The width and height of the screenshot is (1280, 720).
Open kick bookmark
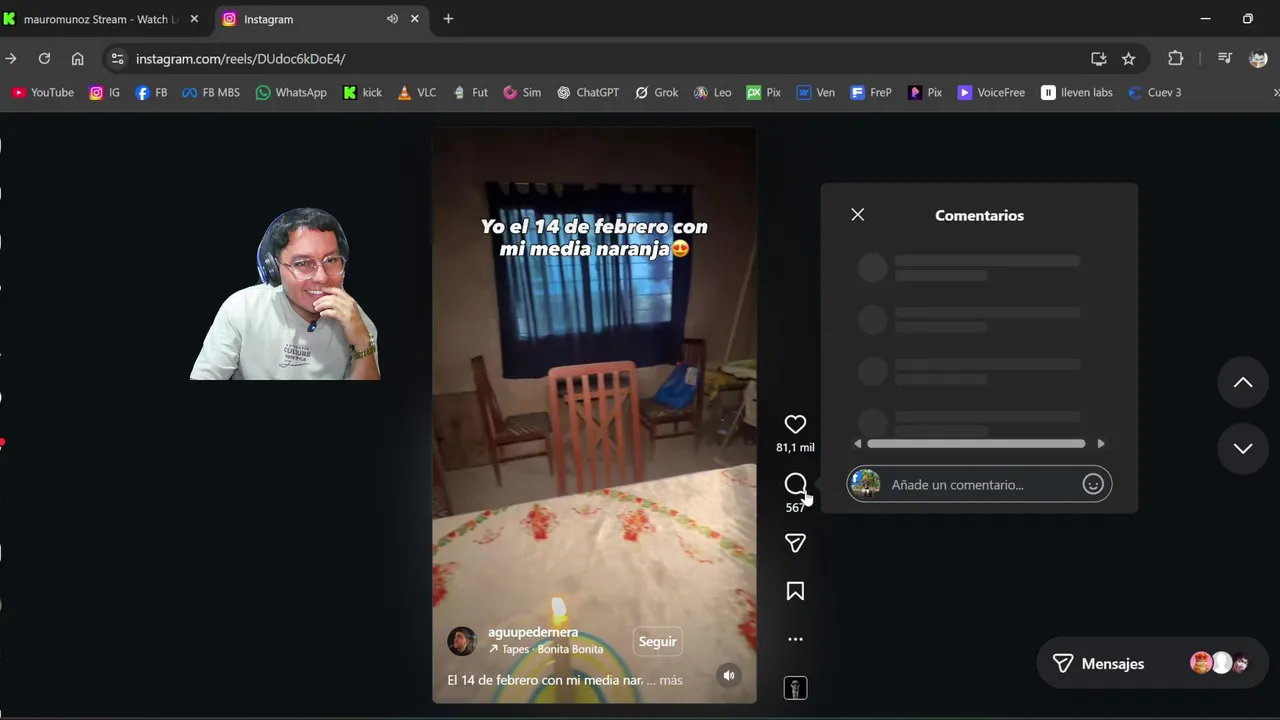click(362, 92)
